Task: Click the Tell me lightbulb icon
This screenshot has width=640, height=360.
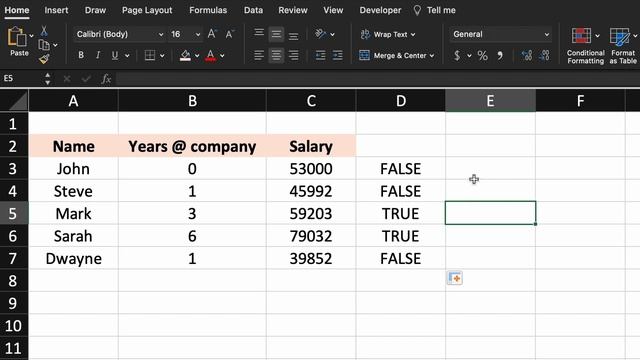Action: pyautogui.click(x=417, y=10)
